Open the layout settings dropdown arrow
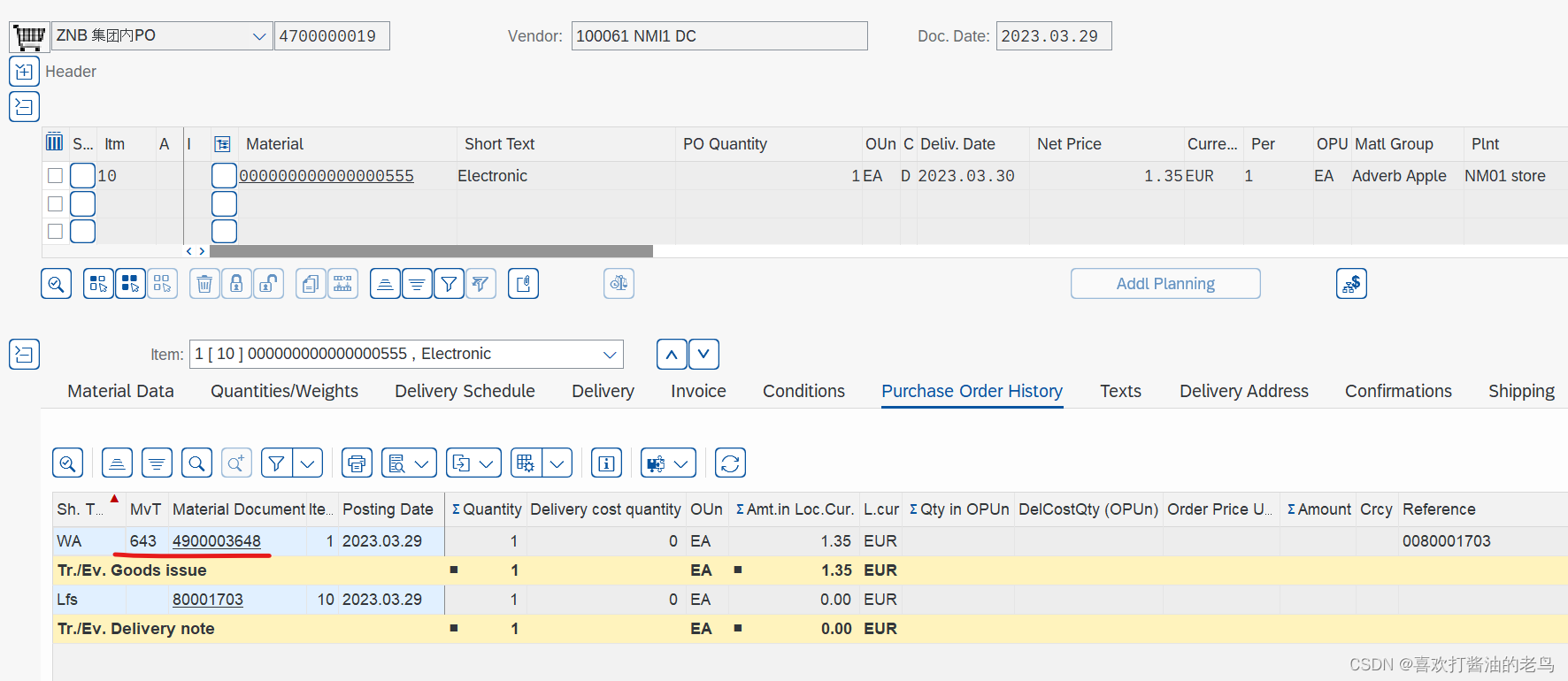 557,463
